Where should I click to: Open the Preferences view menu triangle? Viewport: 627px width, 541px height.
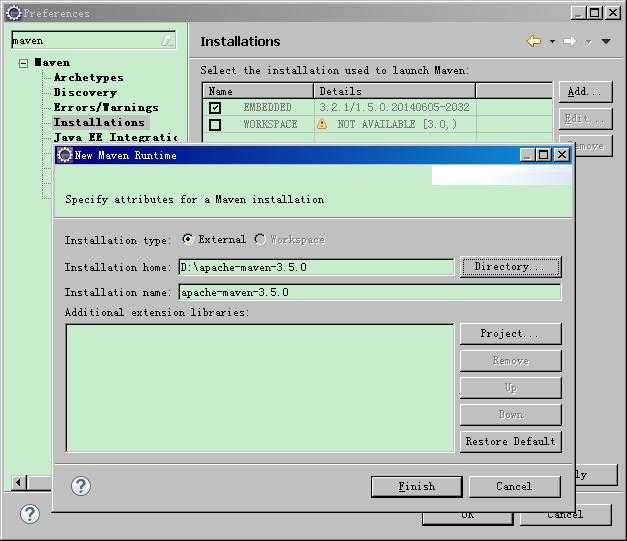[x=606, y=42]
